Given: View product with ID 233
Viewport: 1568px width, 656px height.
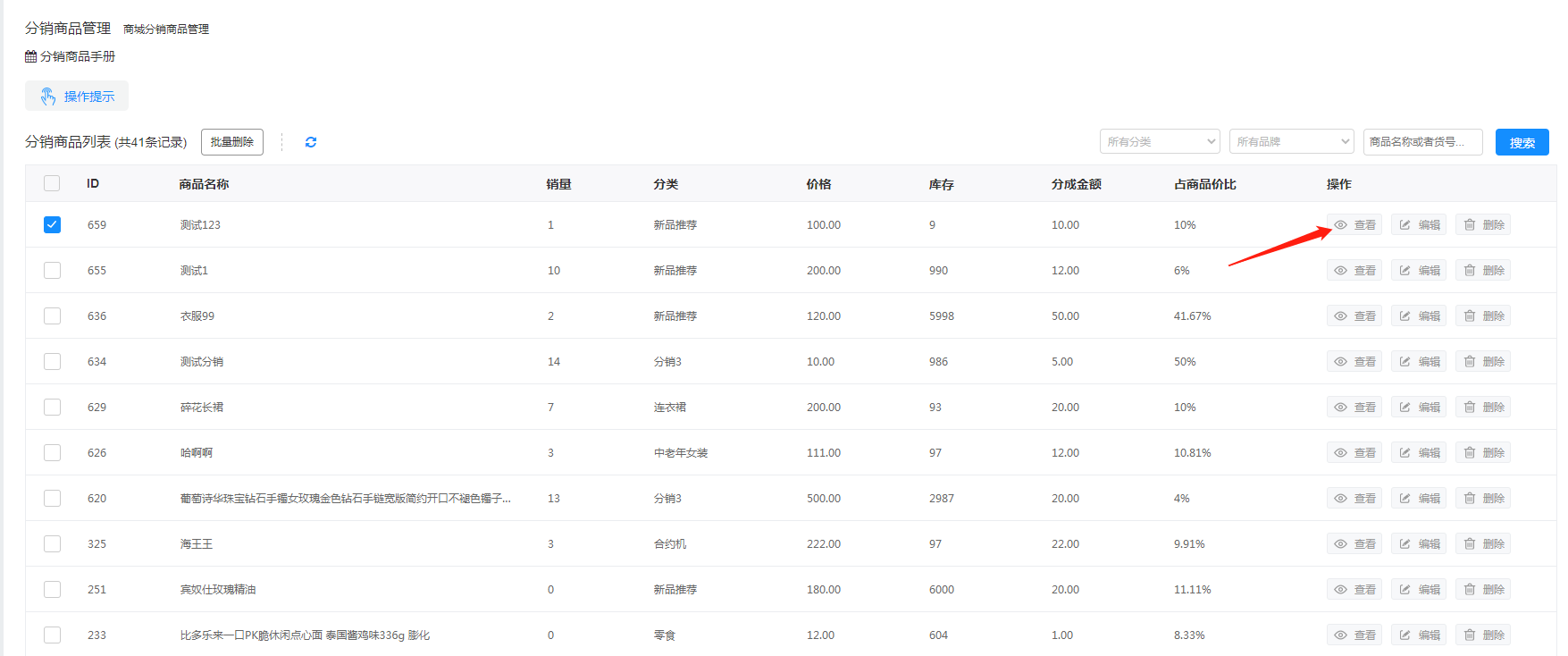Looking at the screenshot, I should click(x=1354, y=635).
